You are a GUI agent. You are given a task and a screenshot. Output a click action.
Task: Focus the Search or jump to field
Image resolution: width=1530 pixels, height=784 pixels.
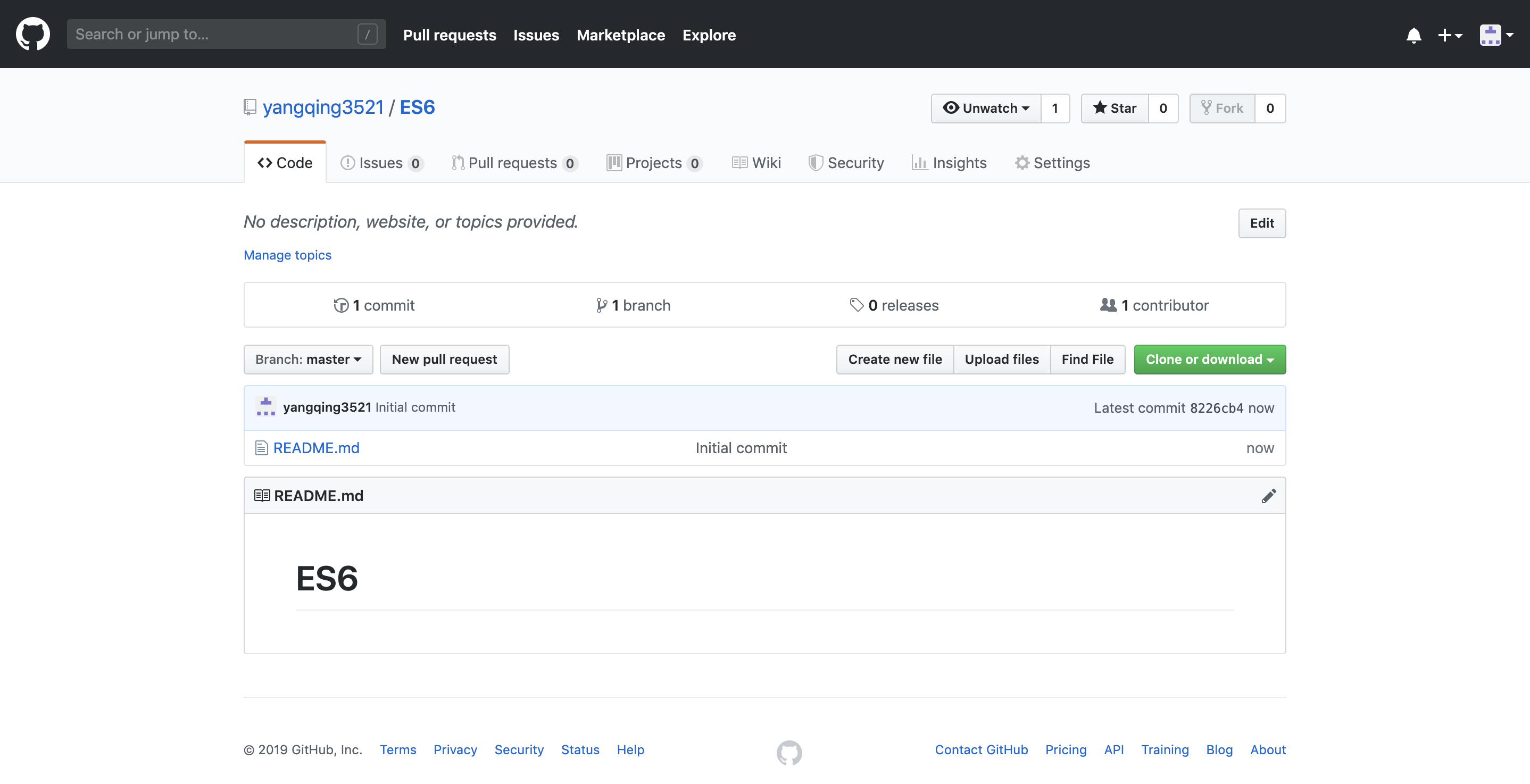click(226, 34)
